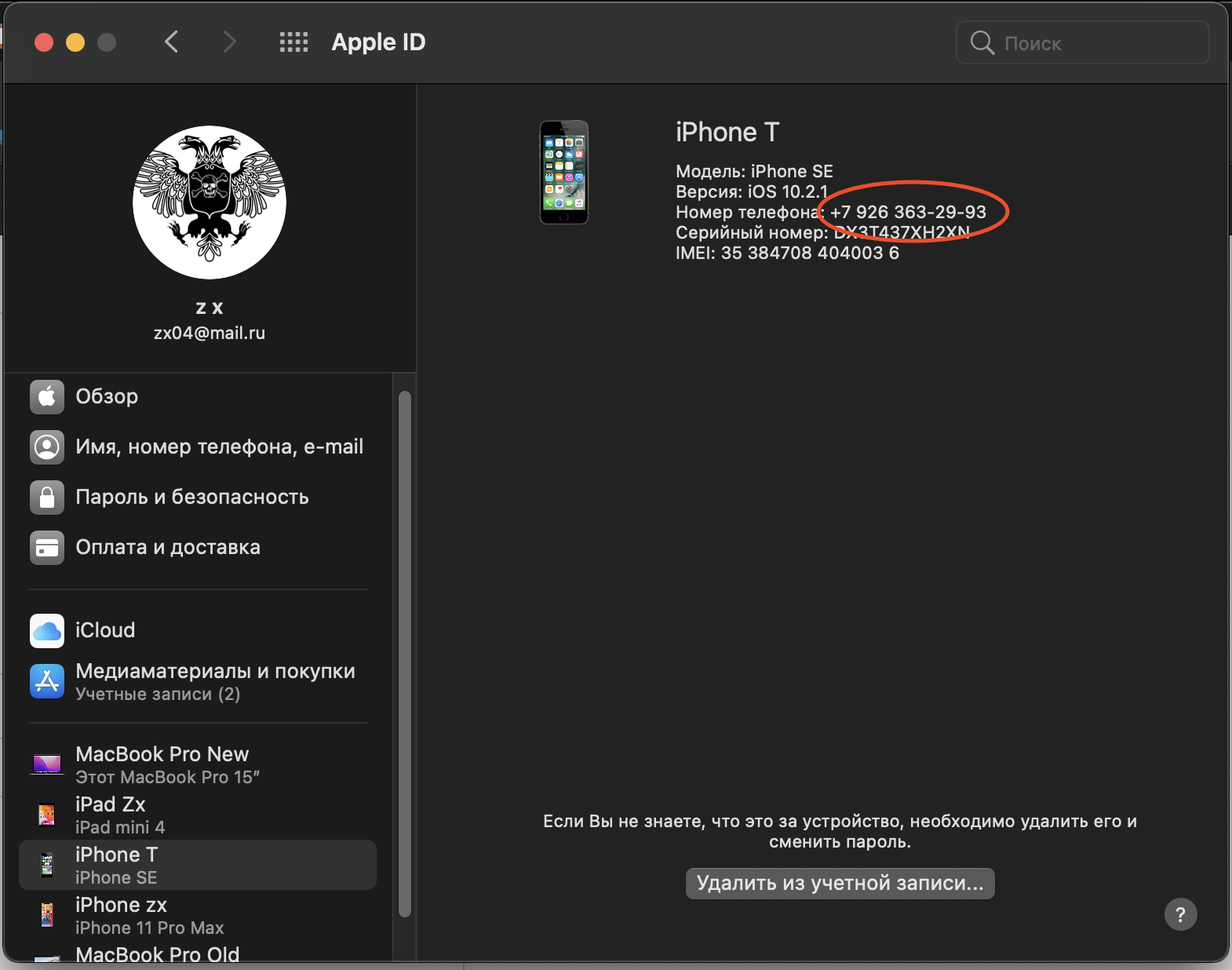Click the zx04@mail.ru email text
Image resolution: width=1232 pixels, height=970 pixels.
tap(210, 333)
